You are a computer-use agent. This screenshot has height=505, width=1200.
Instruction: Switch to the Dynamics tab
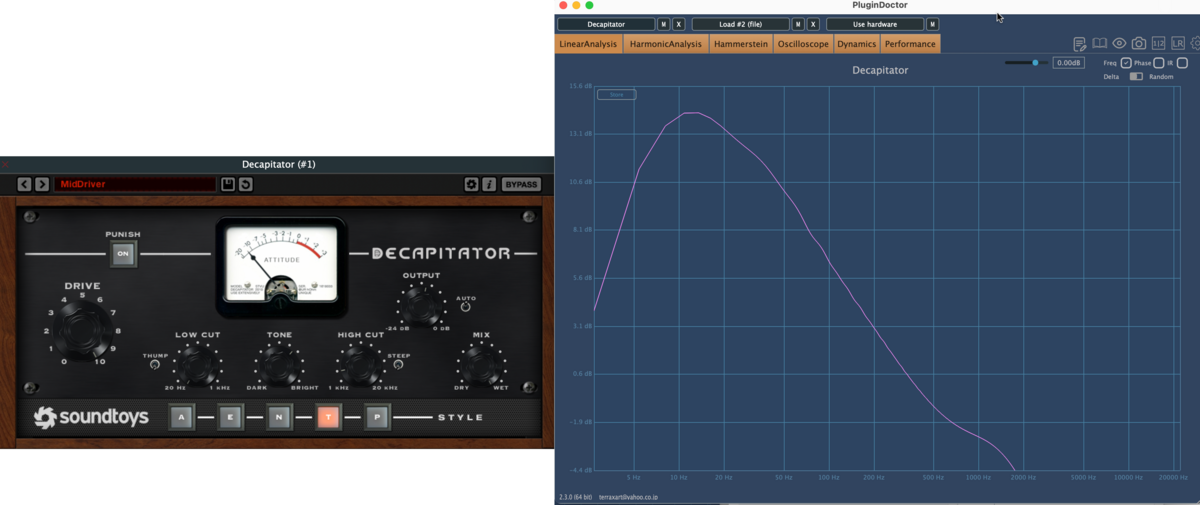pos(857,44)
